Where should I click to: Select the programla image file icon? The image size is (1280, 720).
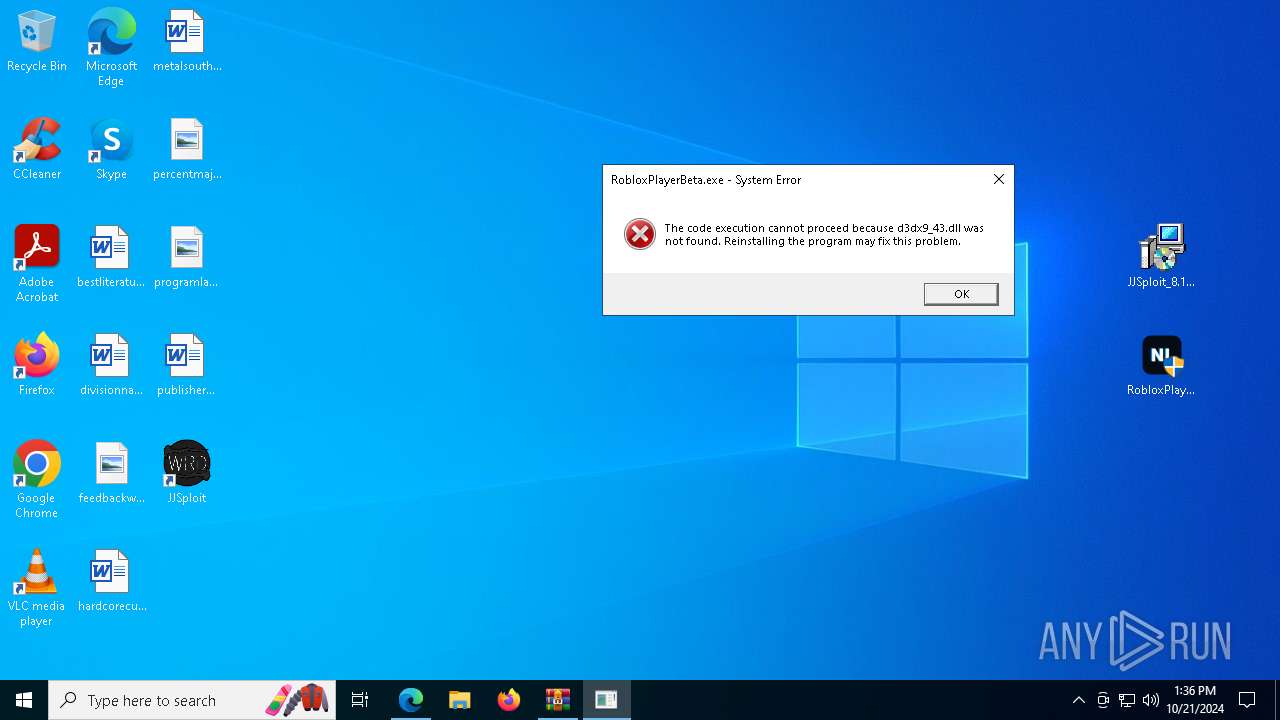coord(187,258)
